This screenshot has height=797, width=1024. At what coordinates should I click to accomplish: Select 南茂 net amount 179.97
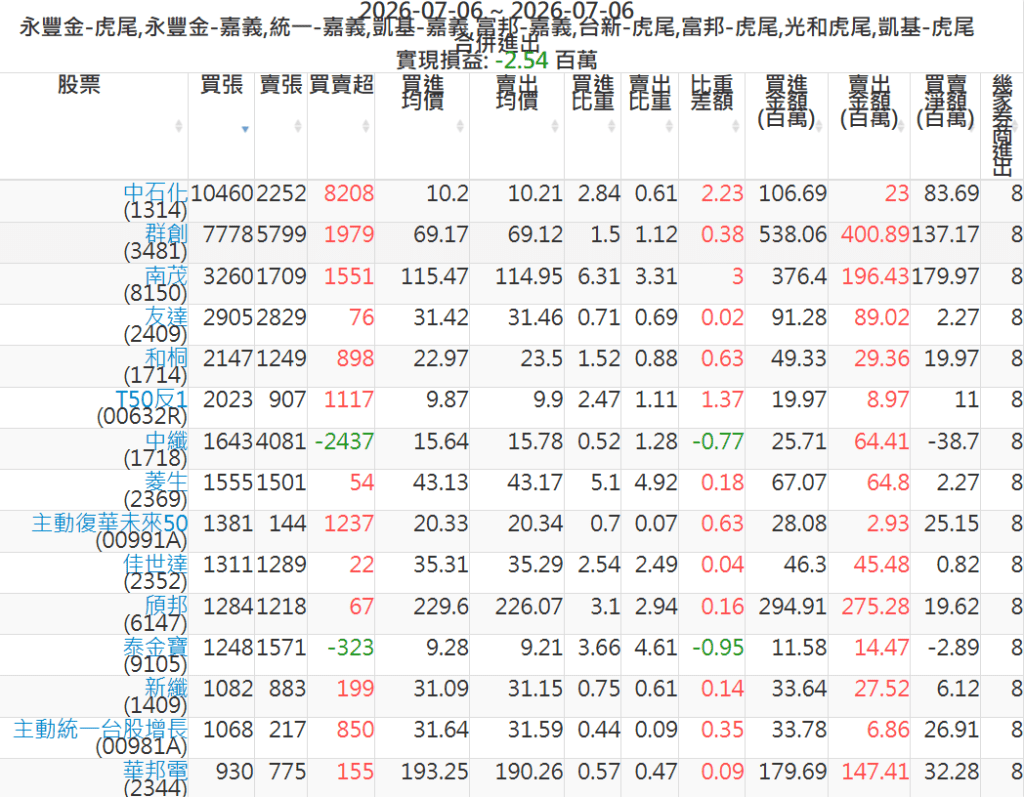[x=945, y=276]
